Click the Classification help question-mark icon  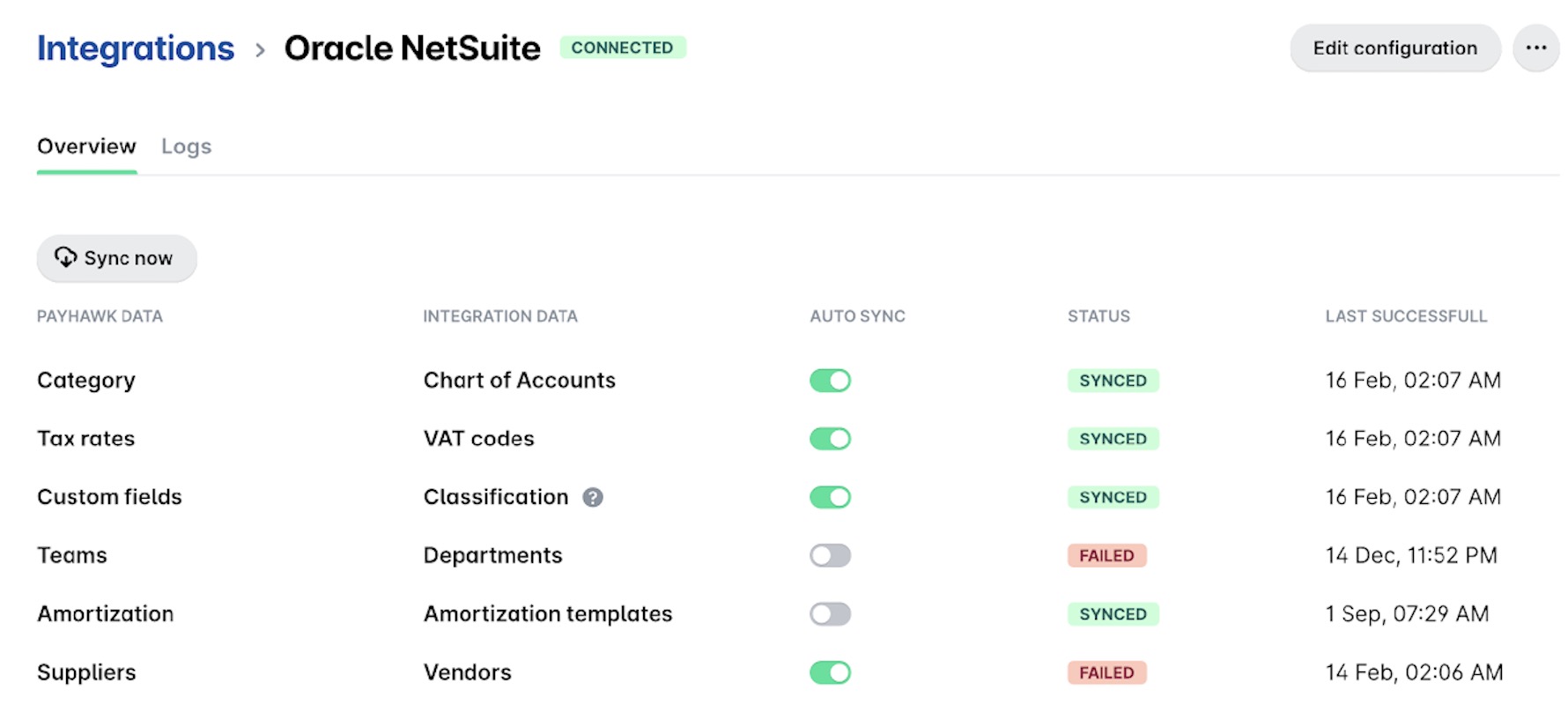(593, 498)
